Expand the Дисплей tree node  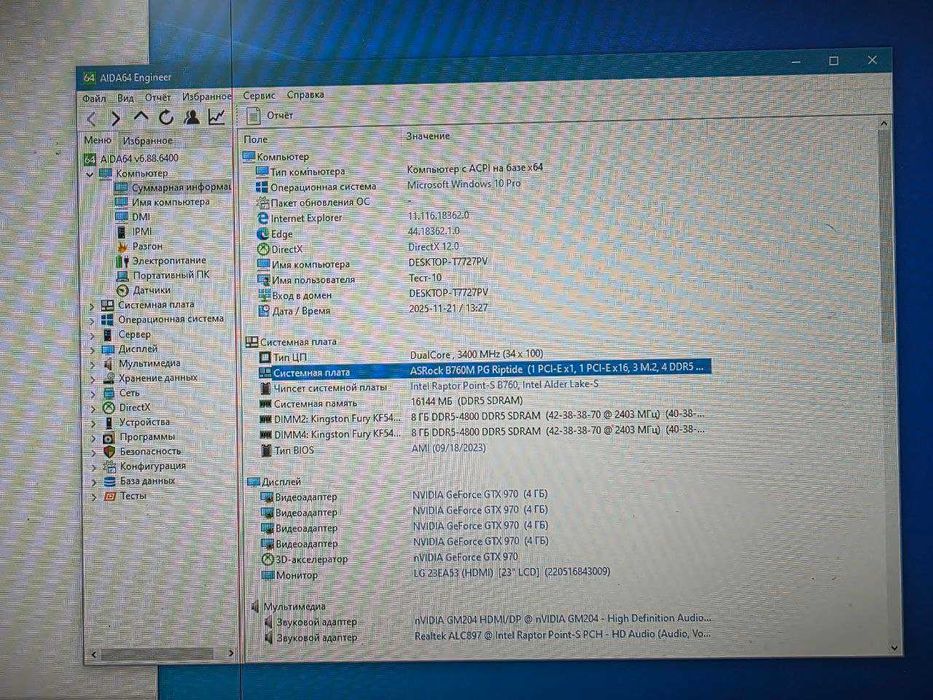(x=93, y=350)
